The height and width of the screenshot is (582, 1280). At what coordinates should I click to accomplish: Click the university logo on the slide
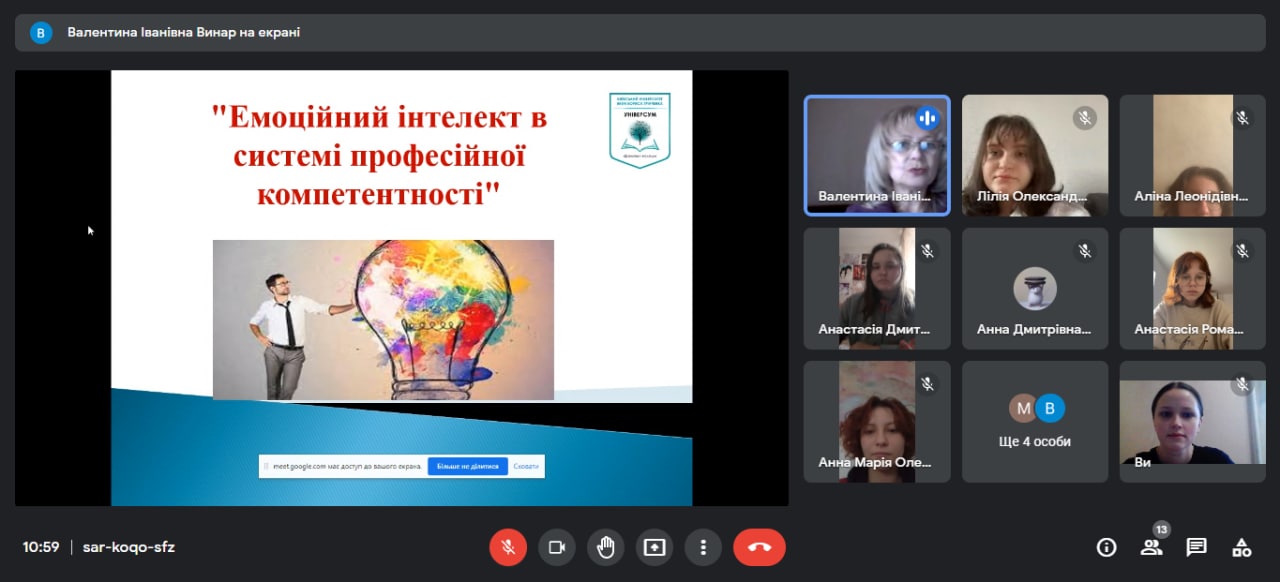click(x=640, y=130)
